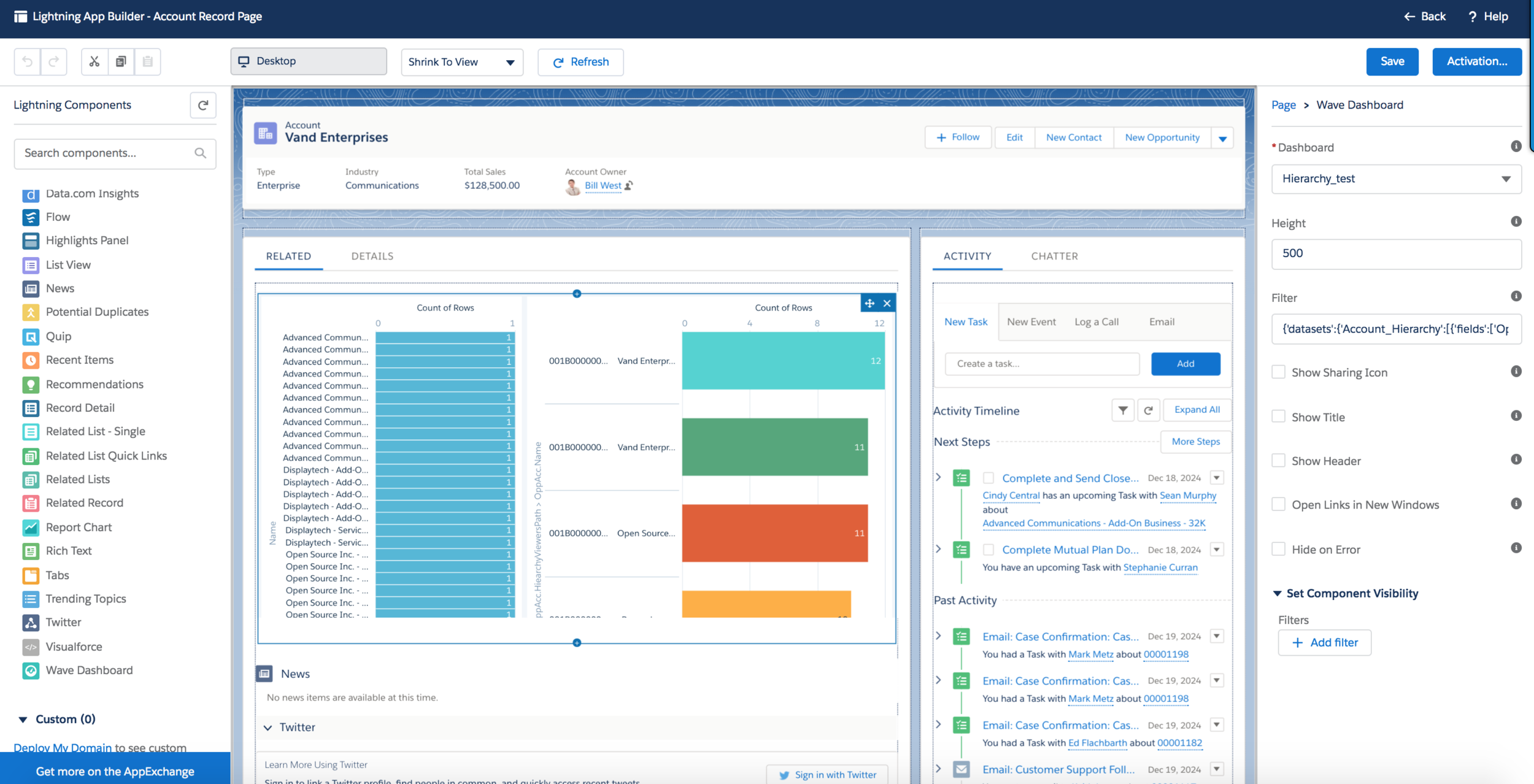Open info tooltip for Dashboard field
The height and width of the screenshot is (784, 1534).
(1516, 146)
